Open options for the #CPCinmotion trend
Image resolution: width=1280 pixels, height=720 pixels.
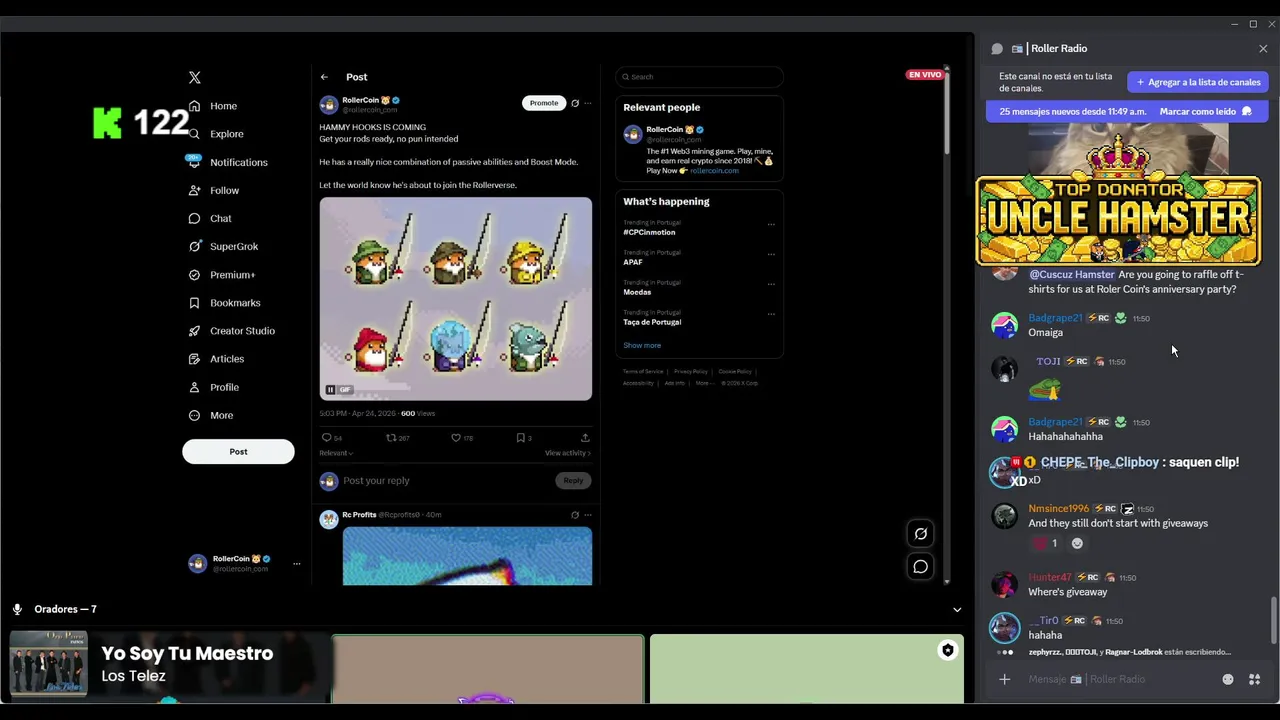[x=771, y=224]
